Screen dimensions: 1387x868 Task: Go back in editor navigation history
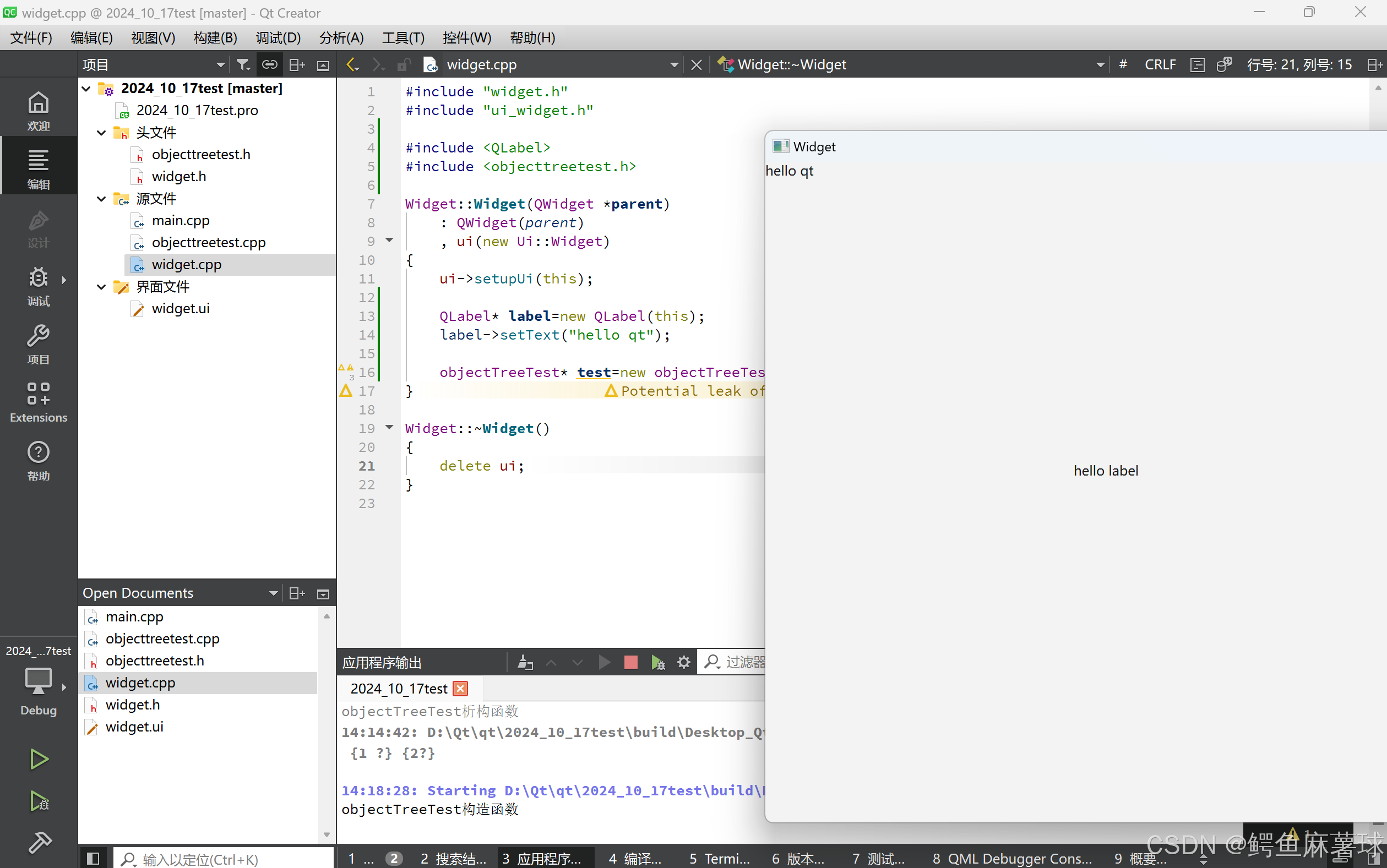point(352,65)
